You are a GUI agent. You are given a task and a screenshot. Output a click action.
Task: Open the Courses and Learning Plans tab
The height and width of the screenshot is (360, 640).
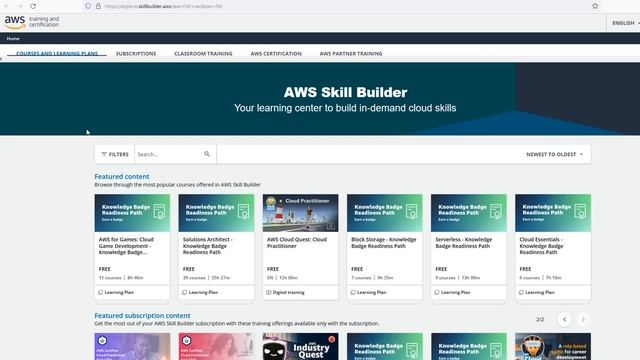coord(57,53)
